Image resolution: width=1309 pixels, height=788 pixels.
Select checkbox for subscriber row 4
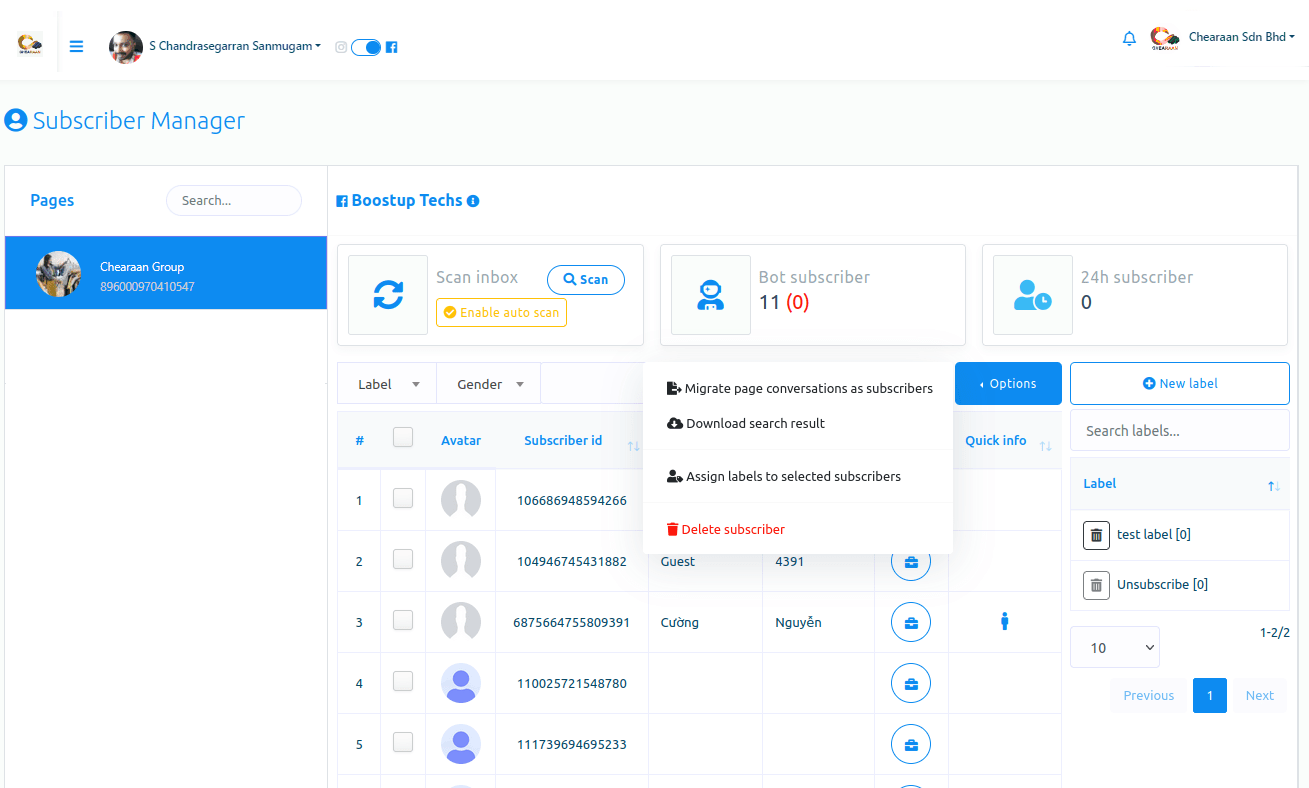coord(403,681)
